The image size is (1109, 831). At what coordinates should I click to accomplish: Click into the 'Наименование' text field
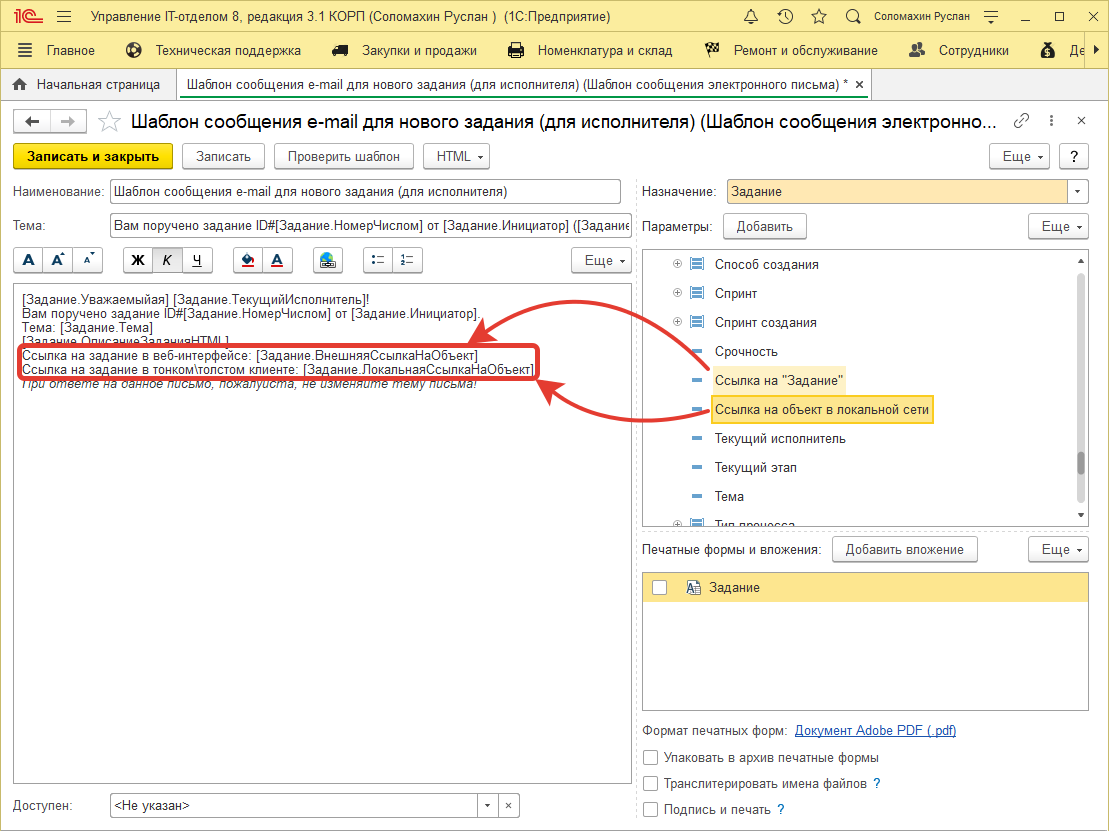pyautogui.click(x=365, y=191)
